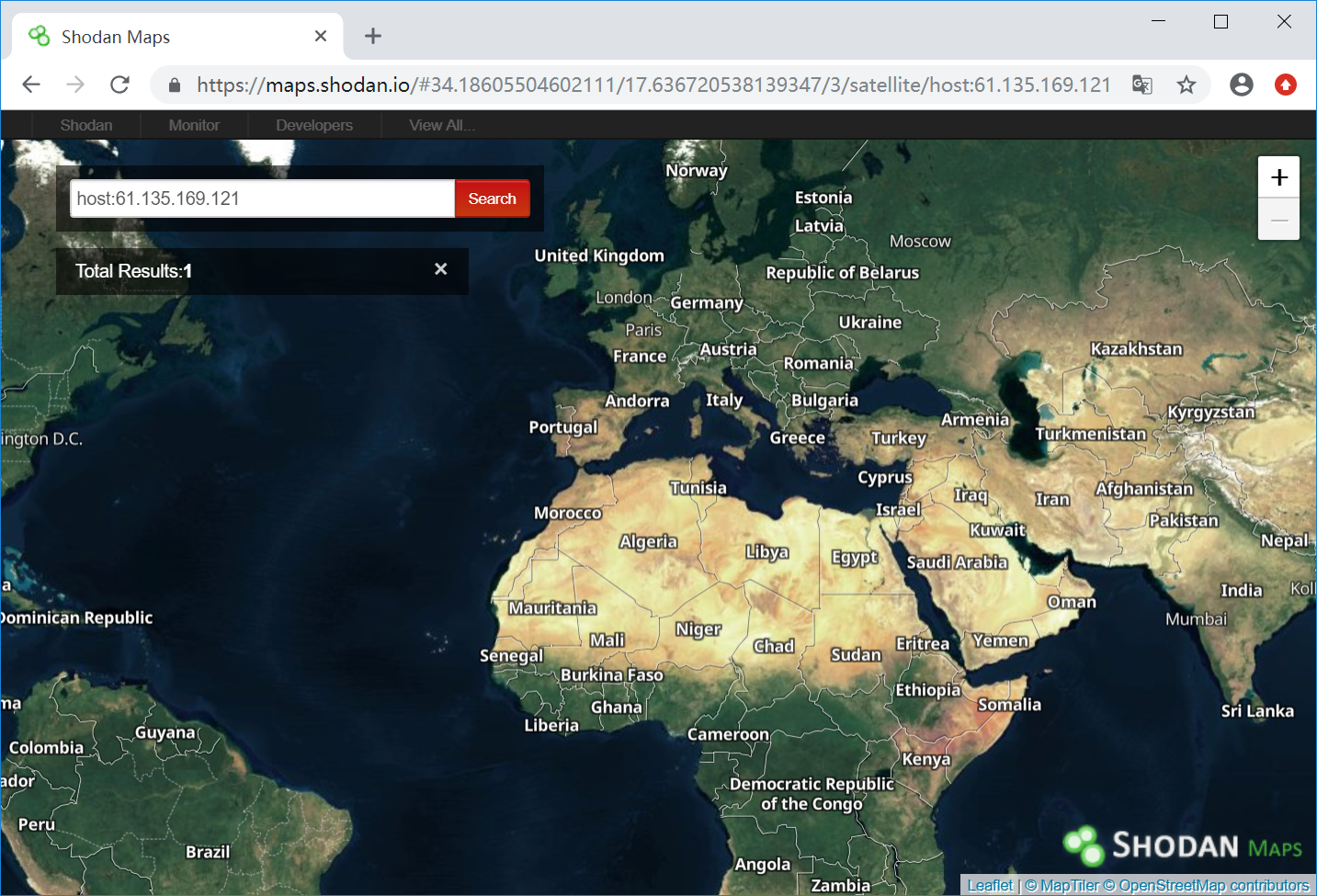Click the Moscow city label

pyautogui.click(x=920, y=241)
